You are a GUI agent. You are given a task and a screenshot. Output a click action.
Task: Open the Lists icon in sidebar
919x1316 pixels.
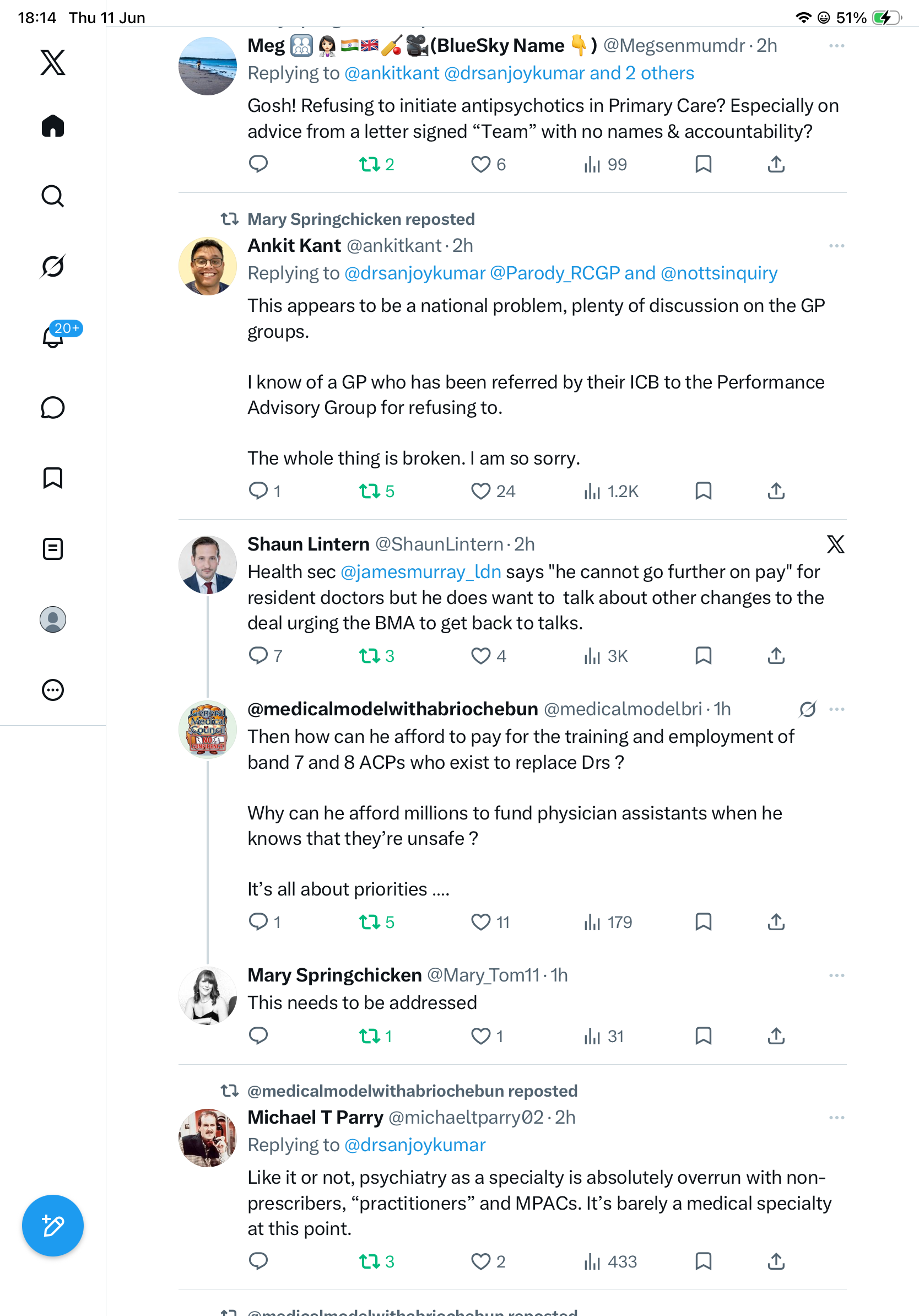point(53,548)
